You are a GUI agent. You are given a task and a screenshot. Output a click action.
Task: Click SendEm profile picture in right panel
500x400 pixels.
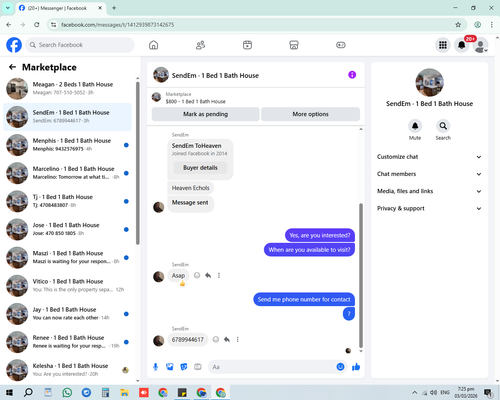429,83
